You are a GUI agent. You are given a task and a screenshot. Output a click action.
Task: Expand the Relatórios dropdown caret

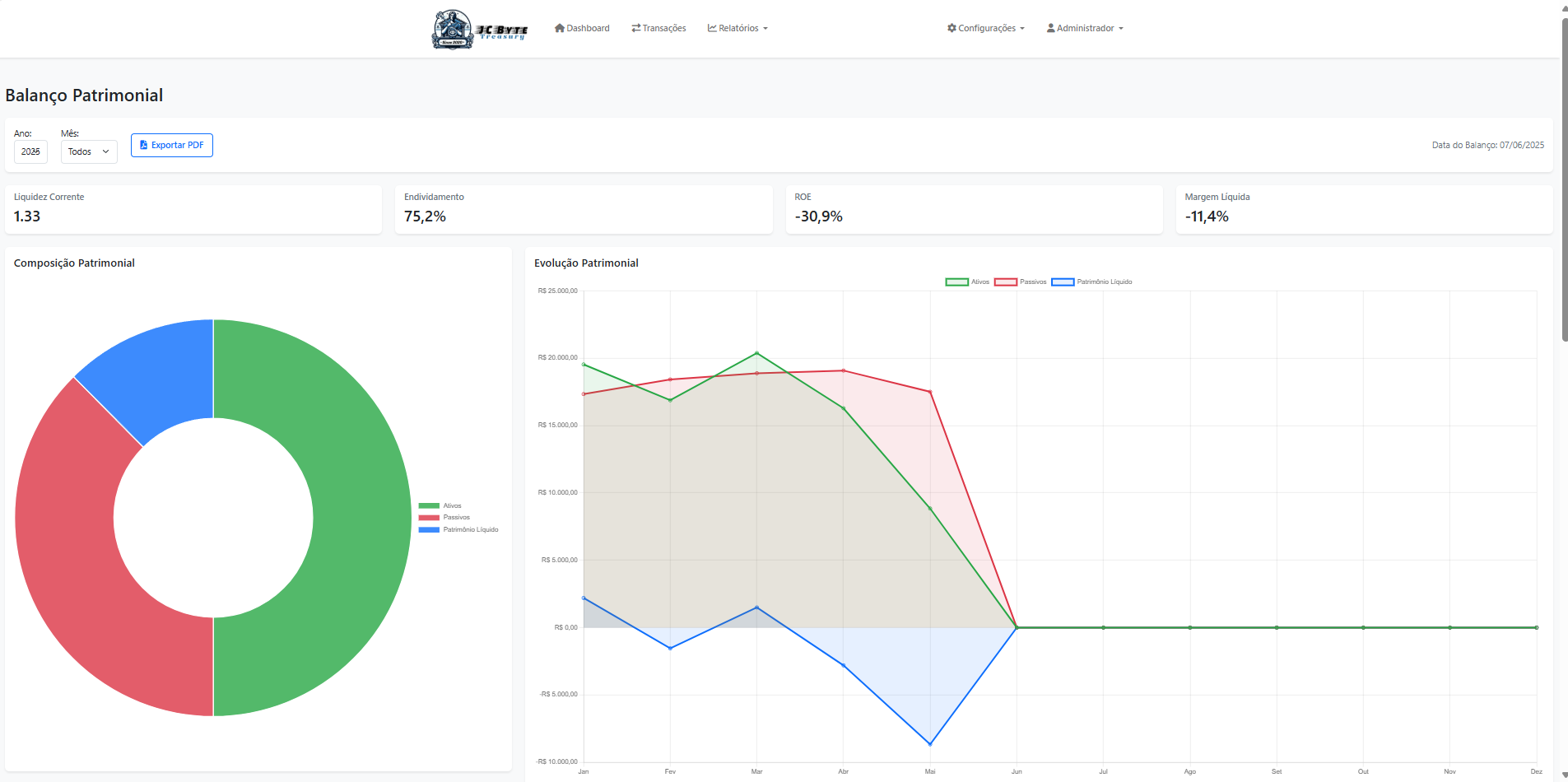[765, 29]
